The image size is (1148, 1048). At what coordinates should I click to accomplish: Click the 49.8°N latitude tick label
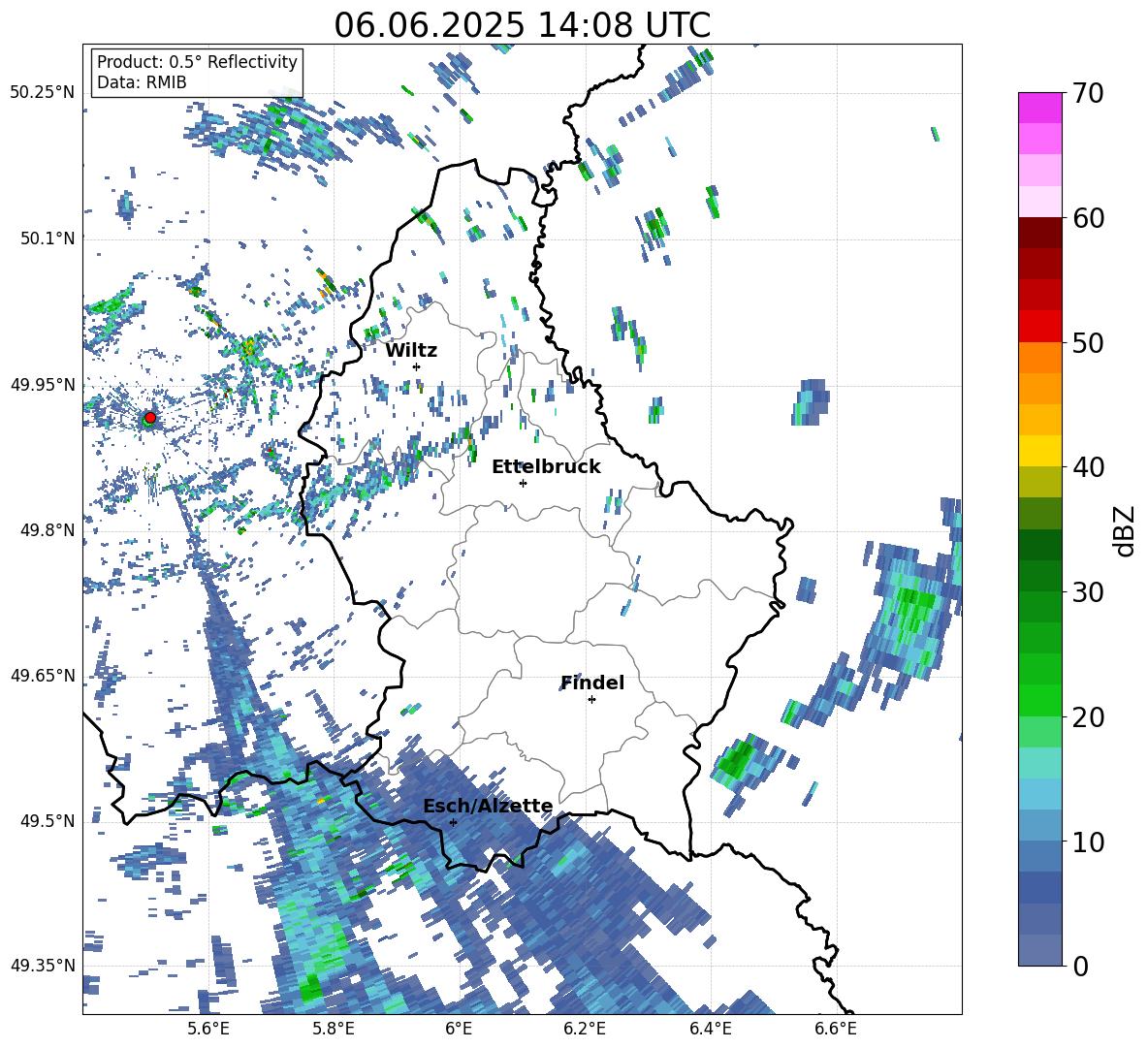click(x=48, y=530)
